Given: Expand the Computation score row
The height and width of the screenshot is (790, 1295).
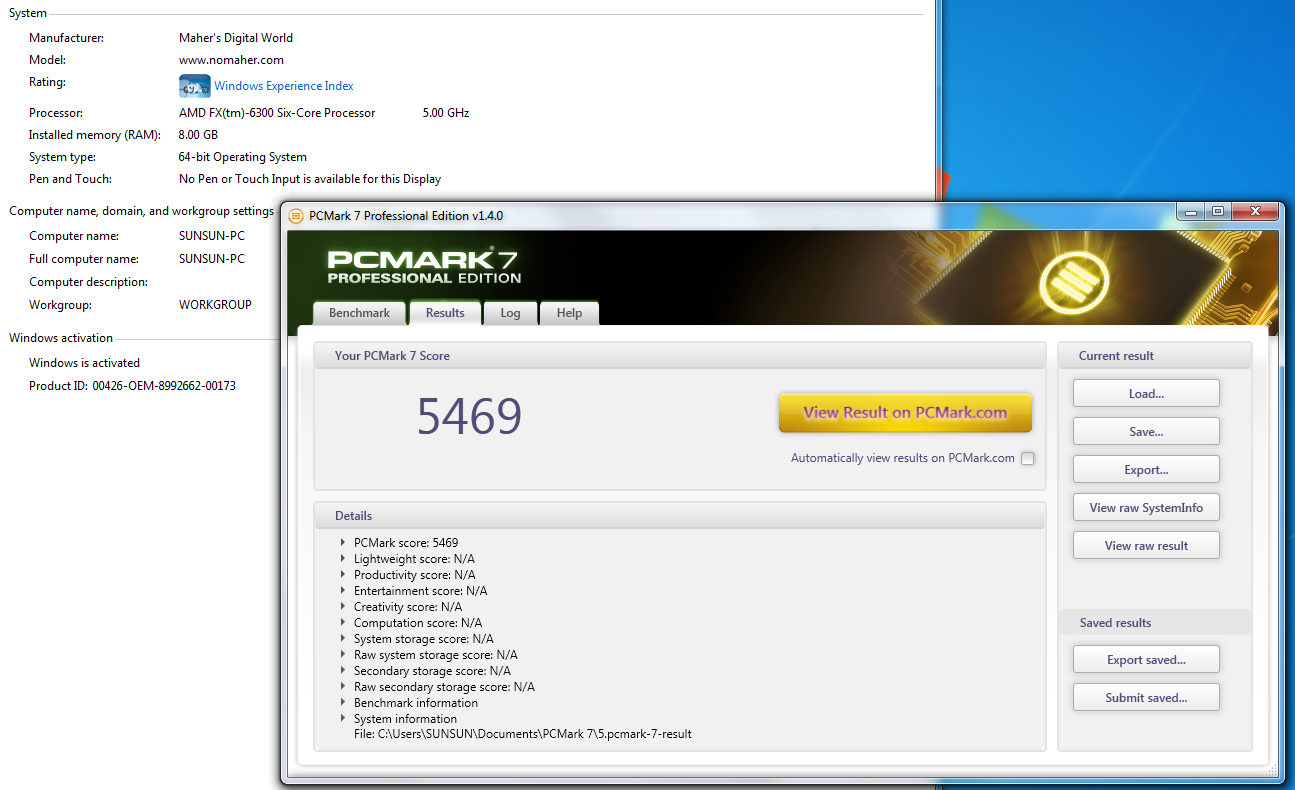Looking at the screenshot, I should tap(343, 623).
